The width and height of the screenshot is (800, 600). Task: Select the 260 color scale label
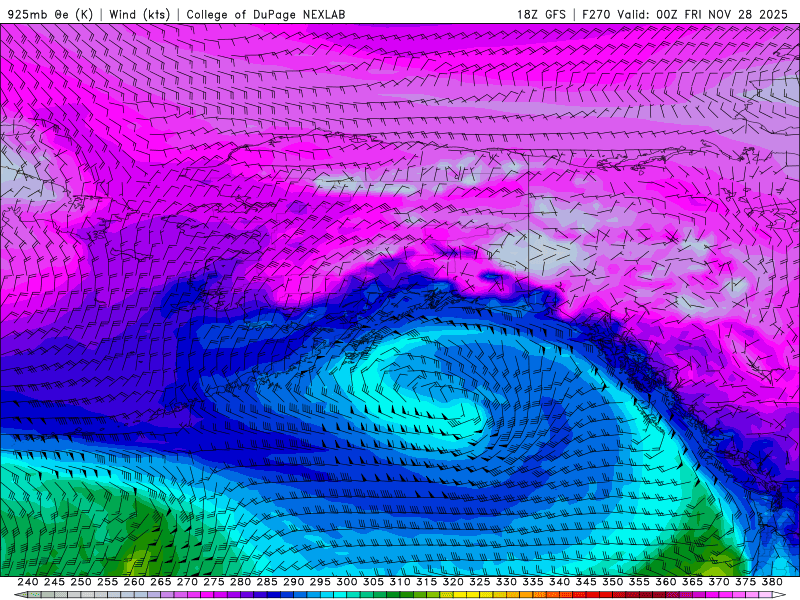click(x=134, y=582)
